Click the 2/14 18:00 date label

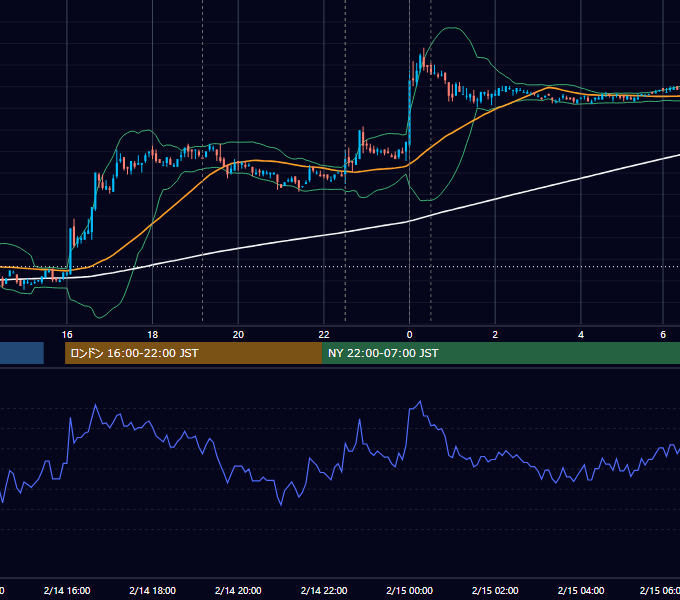click(152, 590)
